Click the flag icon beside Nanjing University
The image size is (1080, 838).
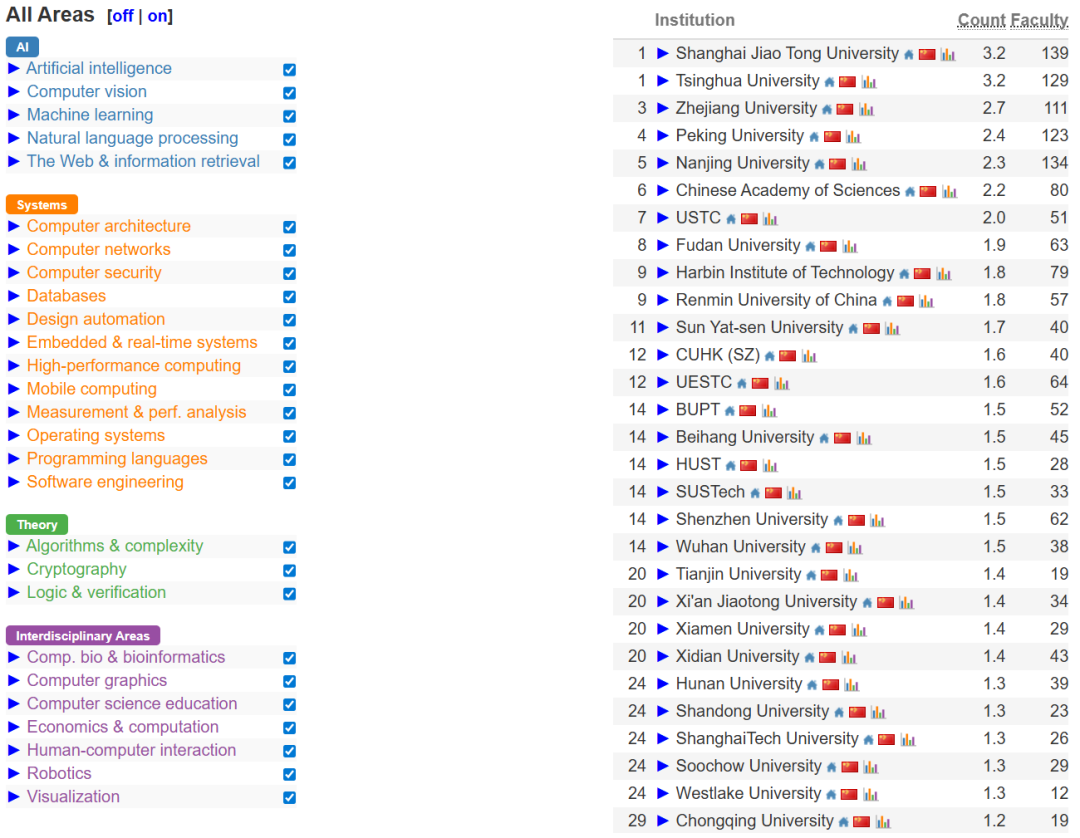838,162
